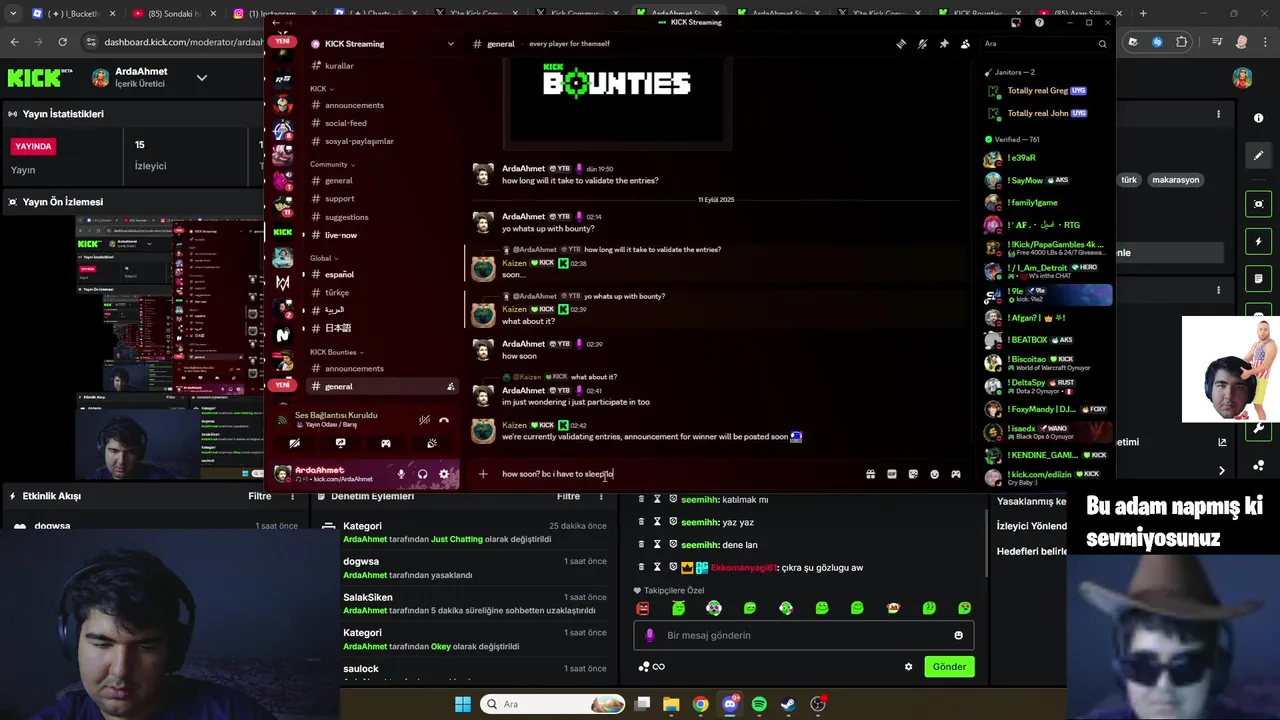Open the ArdaAhmet account dropdown in Kick header

point(201,78)
